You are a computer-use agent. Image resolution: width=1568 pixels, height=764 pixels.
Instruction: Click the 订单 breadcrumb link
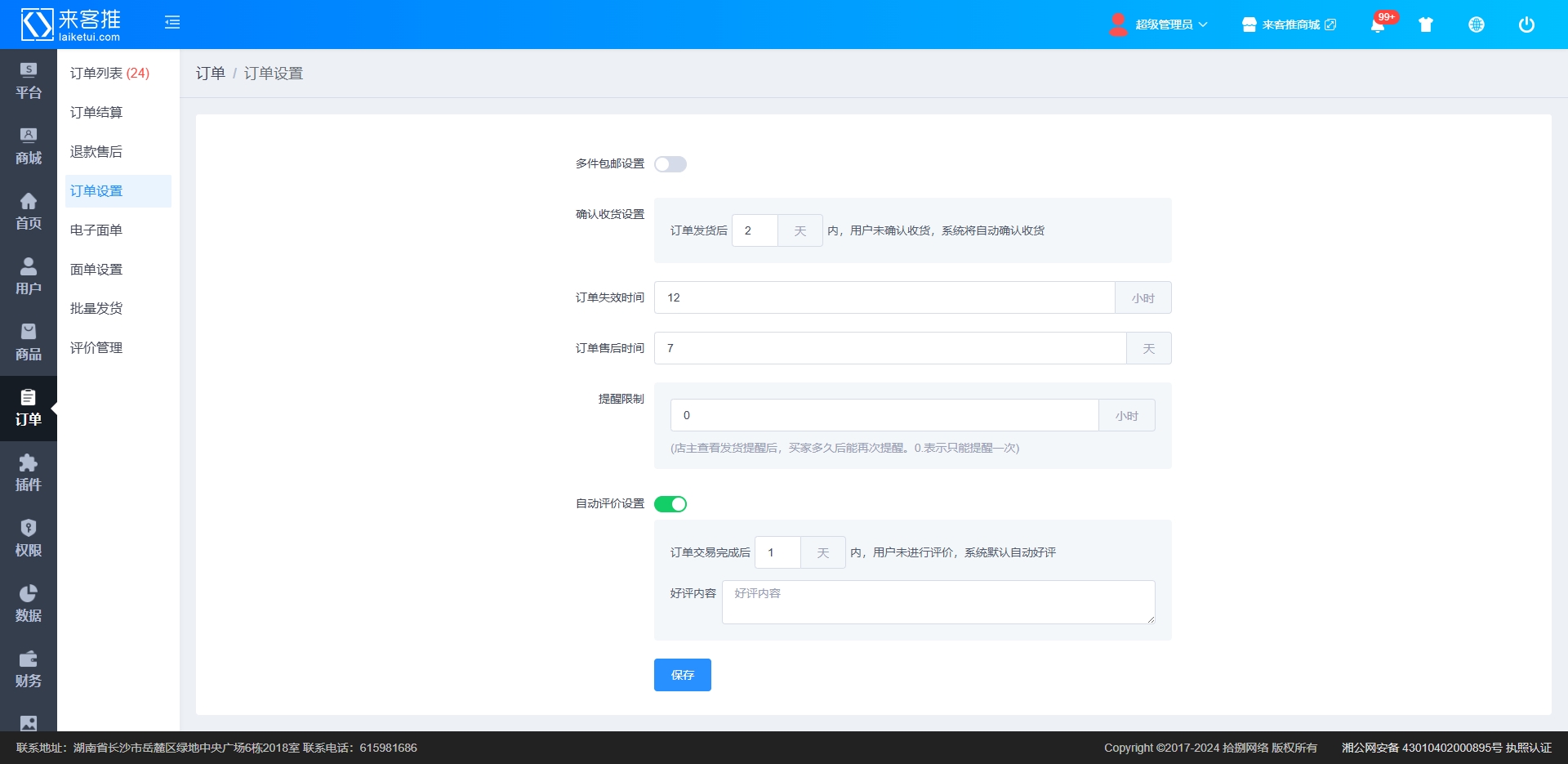click(x=210, y=74)
